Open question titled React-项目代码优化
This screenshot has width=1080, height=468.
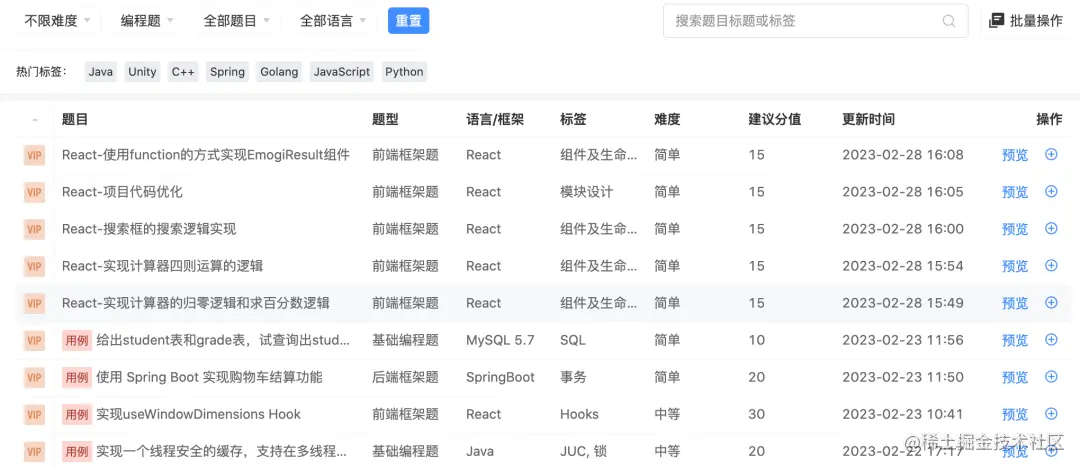point(122,192)
